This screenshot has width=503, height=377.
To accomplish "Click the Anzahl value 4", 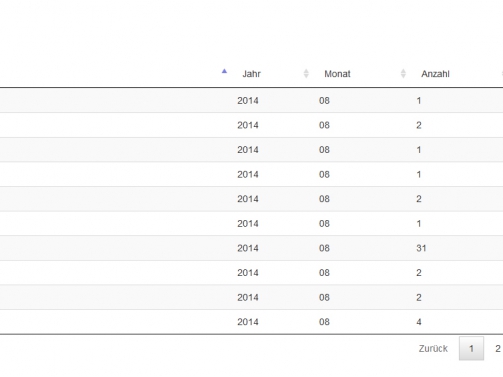I will (419, 322).
